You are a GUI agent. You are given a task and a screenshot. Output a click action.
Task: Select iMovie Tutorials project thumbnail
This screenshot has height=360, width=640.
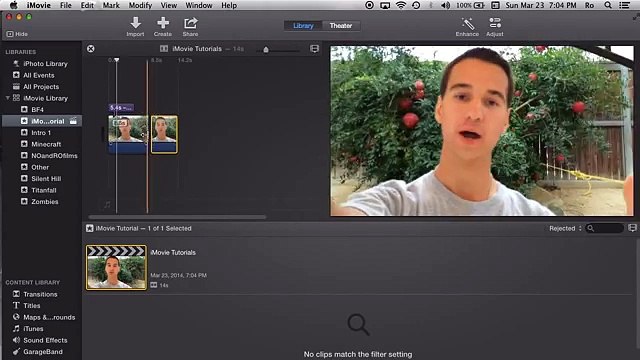pos(116,267)
